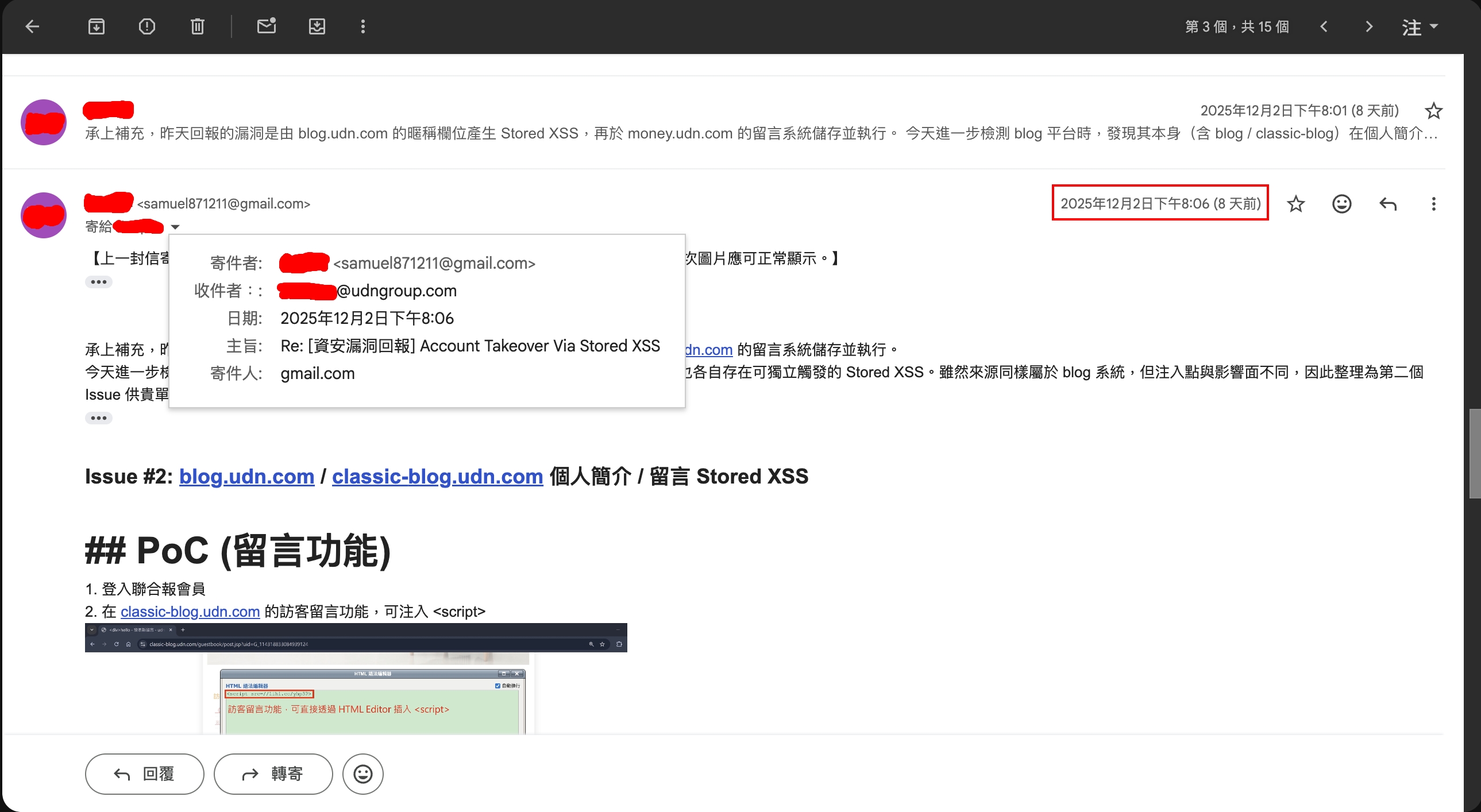Click the 回覆 reply button
The width and height of the screenshot is (1481, 812).
click(x=144, y=774)
